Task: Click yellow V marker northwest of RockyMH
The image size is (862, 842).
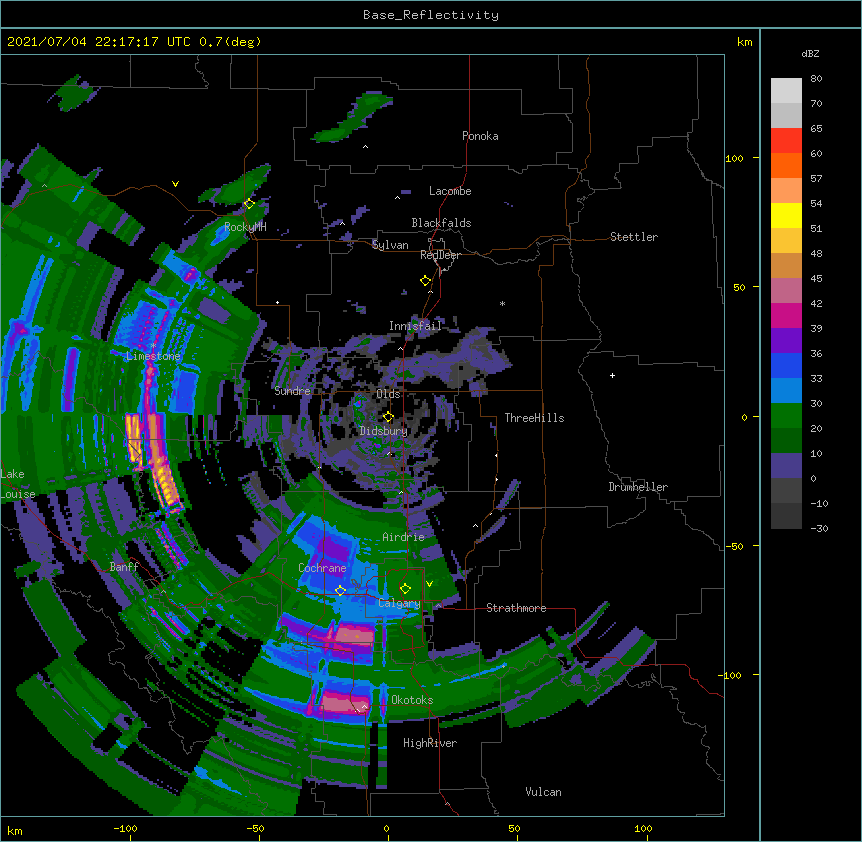Action: tap(175, 184)
